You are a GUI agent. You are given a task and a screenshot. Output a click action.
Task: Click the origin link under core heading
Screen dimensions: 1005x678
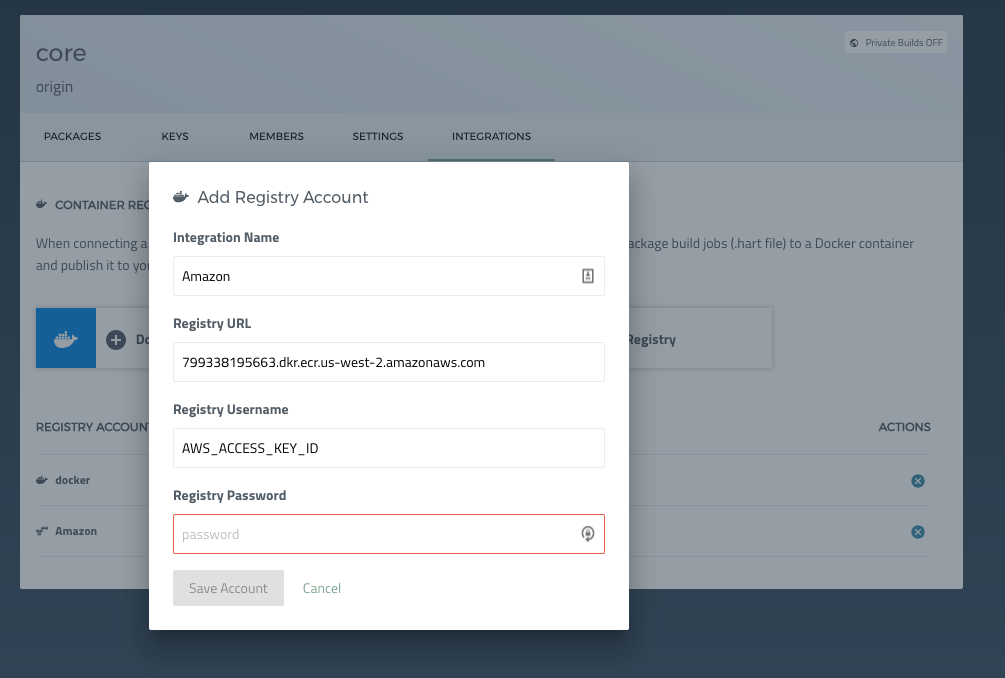[x=55, y=87]
